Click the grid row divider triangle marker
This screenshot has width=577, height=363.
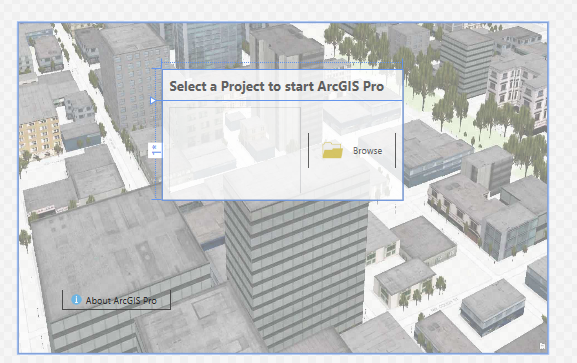[153, 101]
